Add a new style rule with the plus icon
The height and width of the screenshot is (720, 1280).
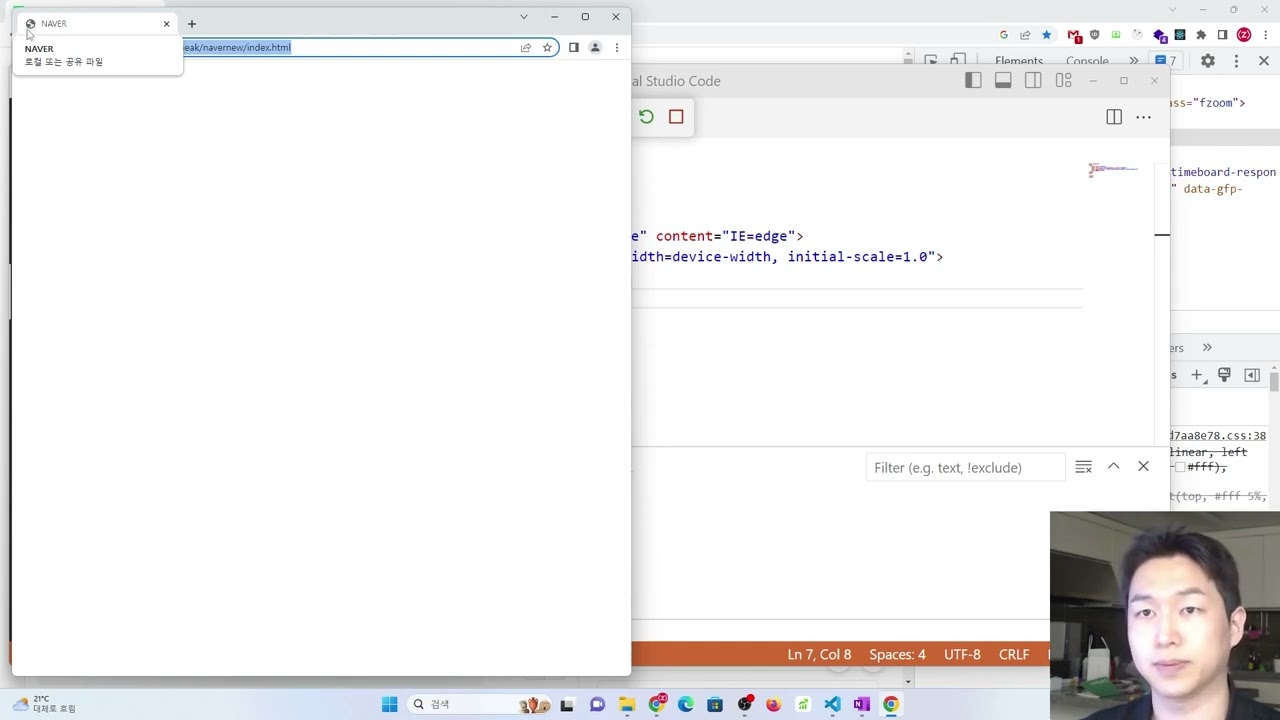(x=1196, y=375)
